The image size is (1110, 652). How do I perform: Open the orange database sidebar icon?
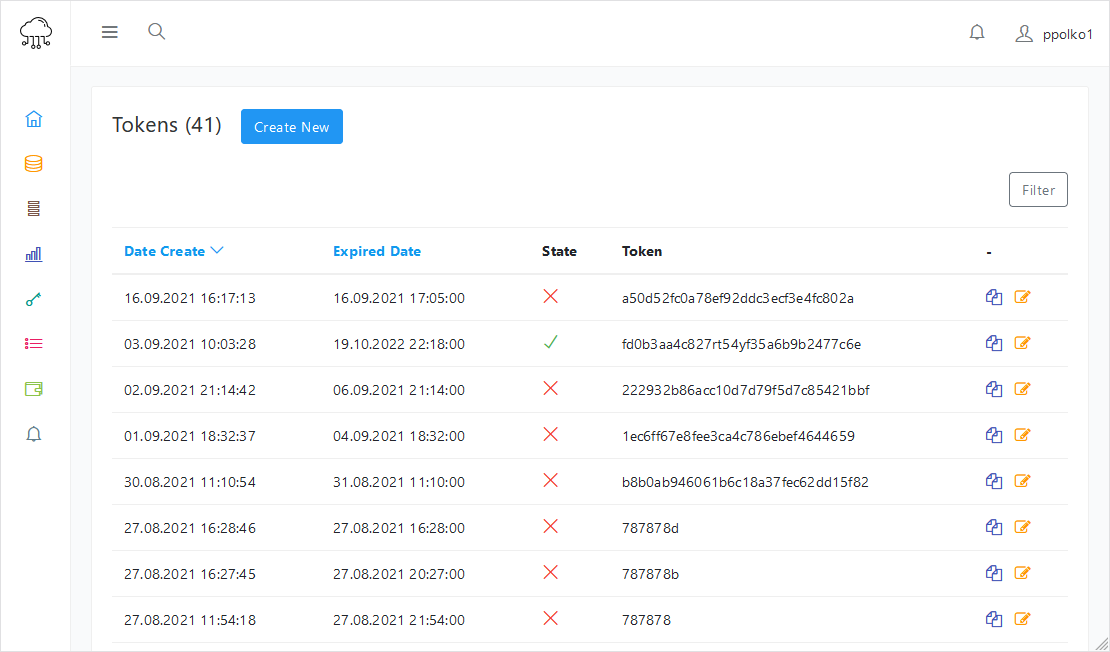[x=33, y=164]
